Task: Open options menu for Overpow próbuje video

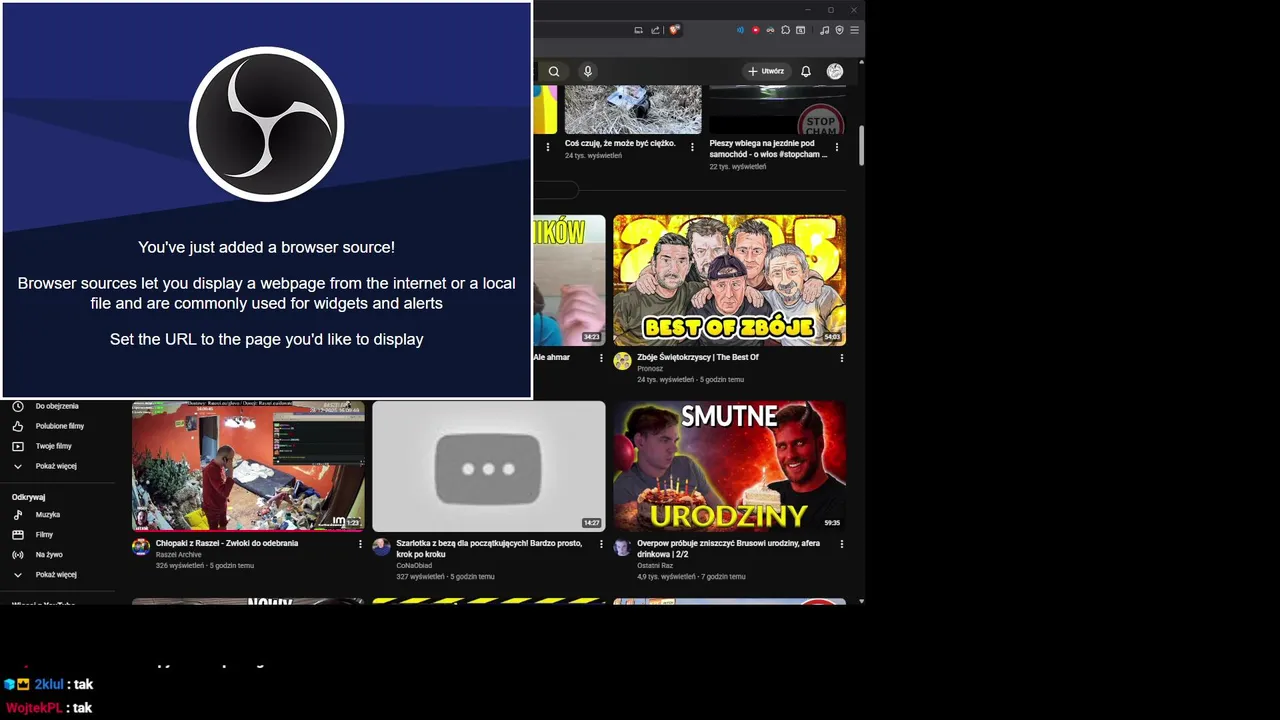Action: pyautogui.click(x=841, y=544)
